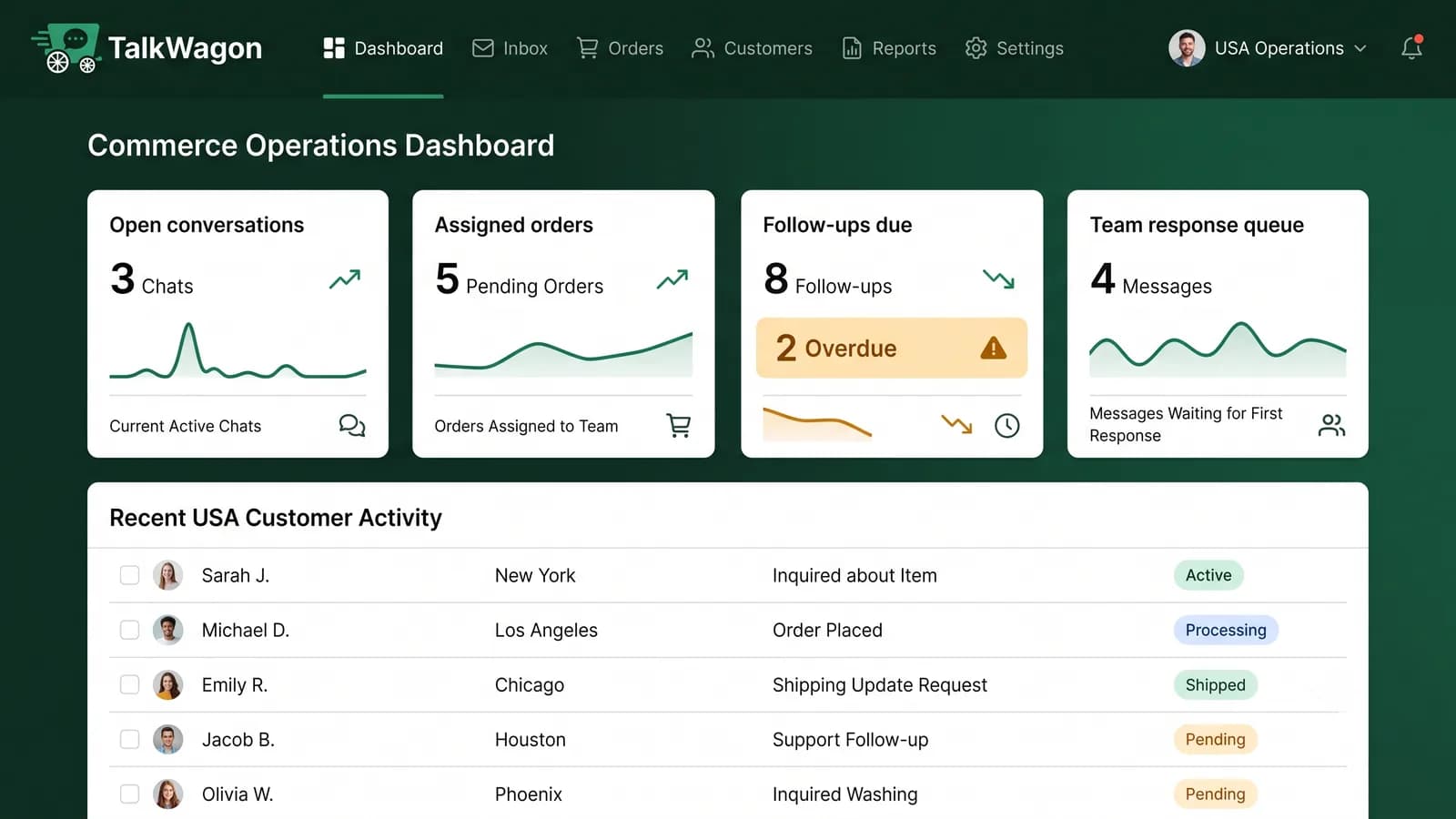Click the Dashboard grid icon in navigation
Viewport: 1456px width, 819px height.
(x=334, y=48)
